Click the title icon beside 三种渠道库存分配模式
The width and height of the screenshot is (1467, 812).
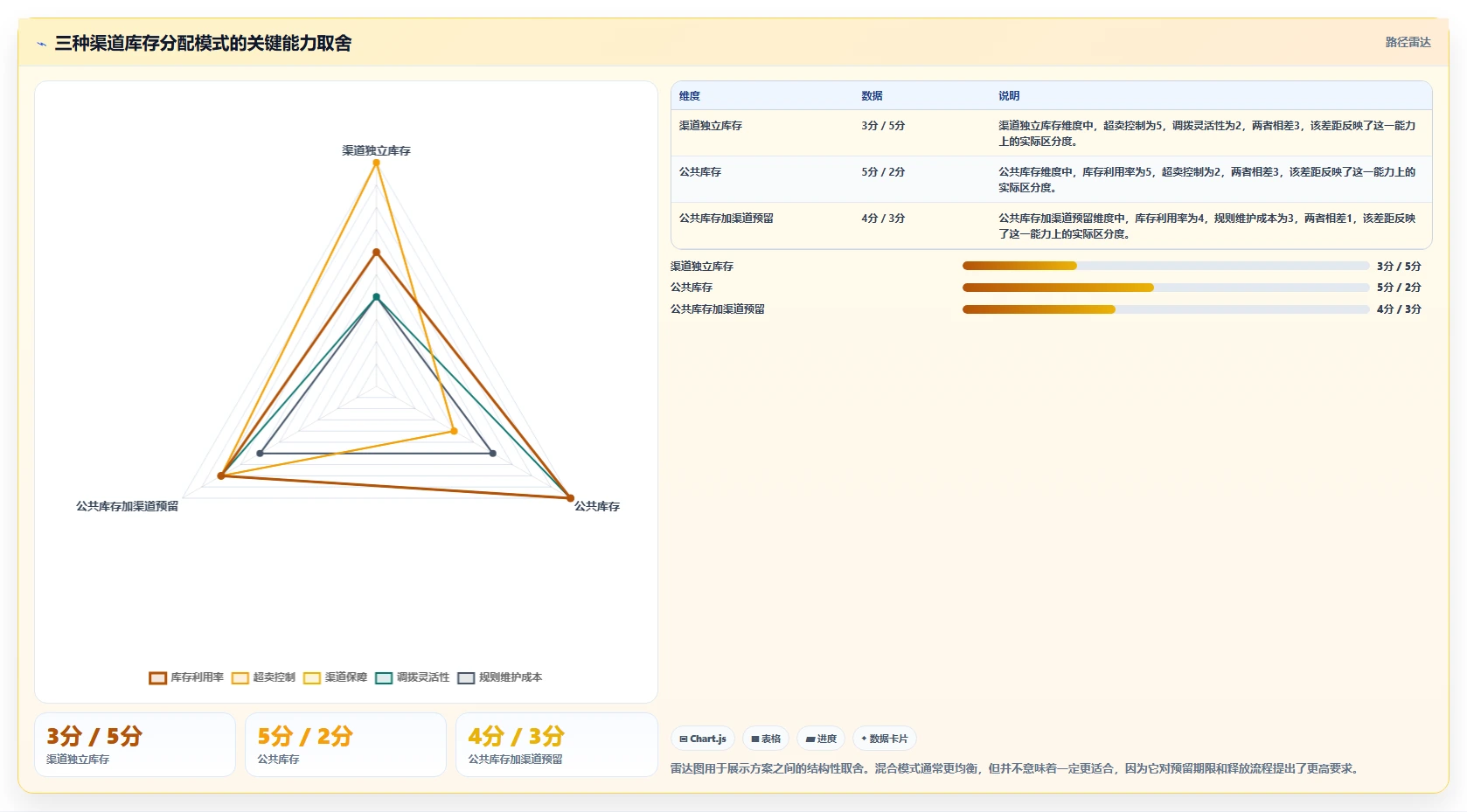[x=41, y=44]
